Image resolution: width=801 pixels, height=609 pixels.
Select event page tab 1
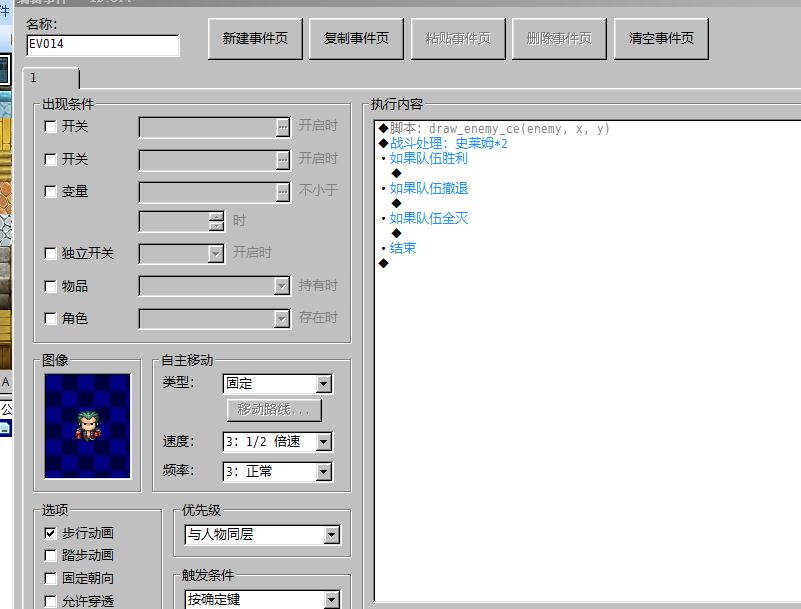pyautogui.click(x=51, y=78)
